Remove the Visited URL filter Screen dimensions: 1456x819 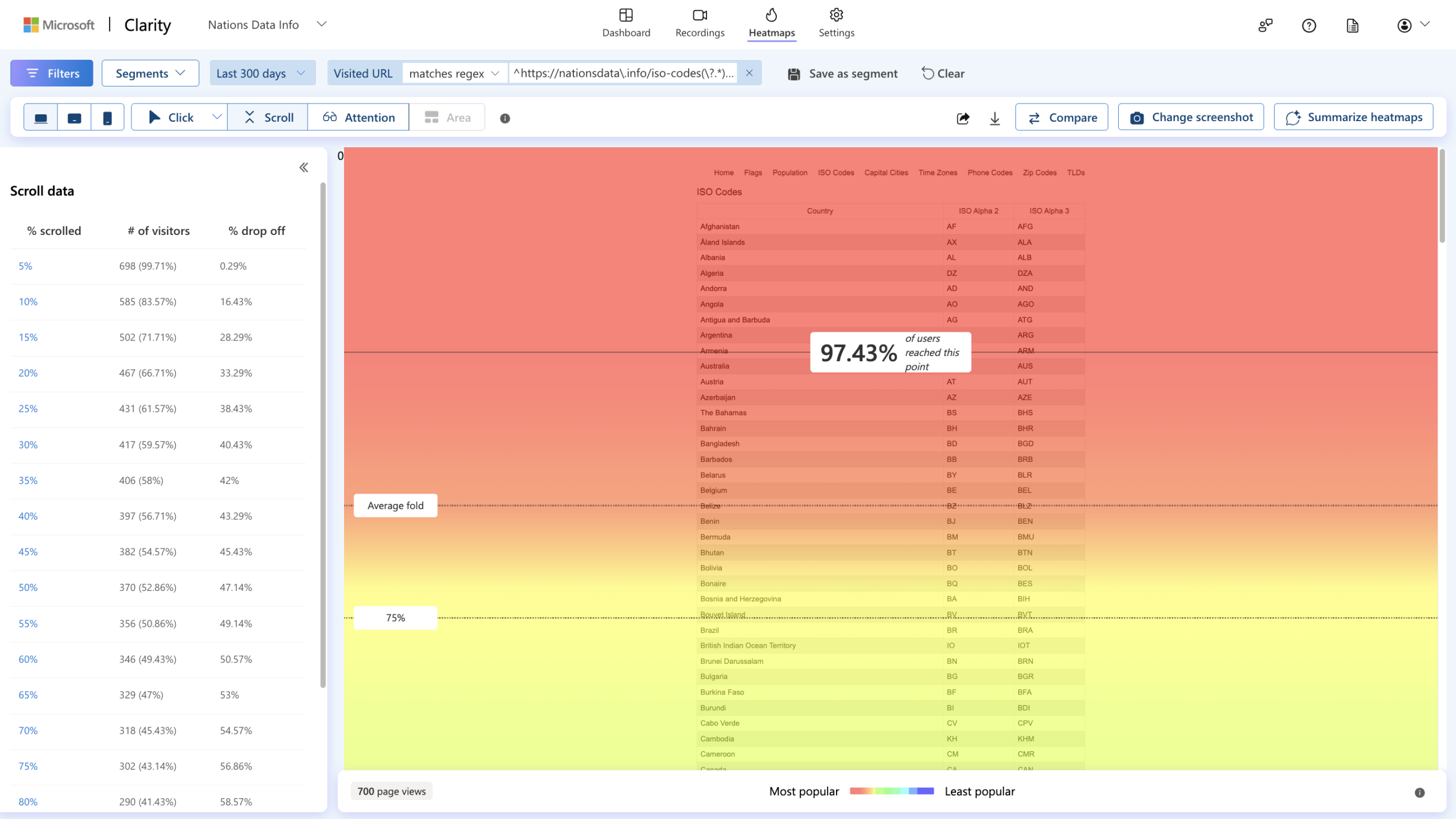[749, 73]
